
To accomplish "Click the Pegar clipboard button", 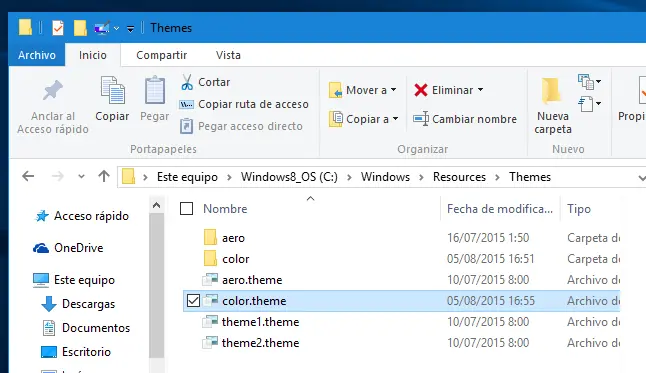I will (x=154, y=99).
